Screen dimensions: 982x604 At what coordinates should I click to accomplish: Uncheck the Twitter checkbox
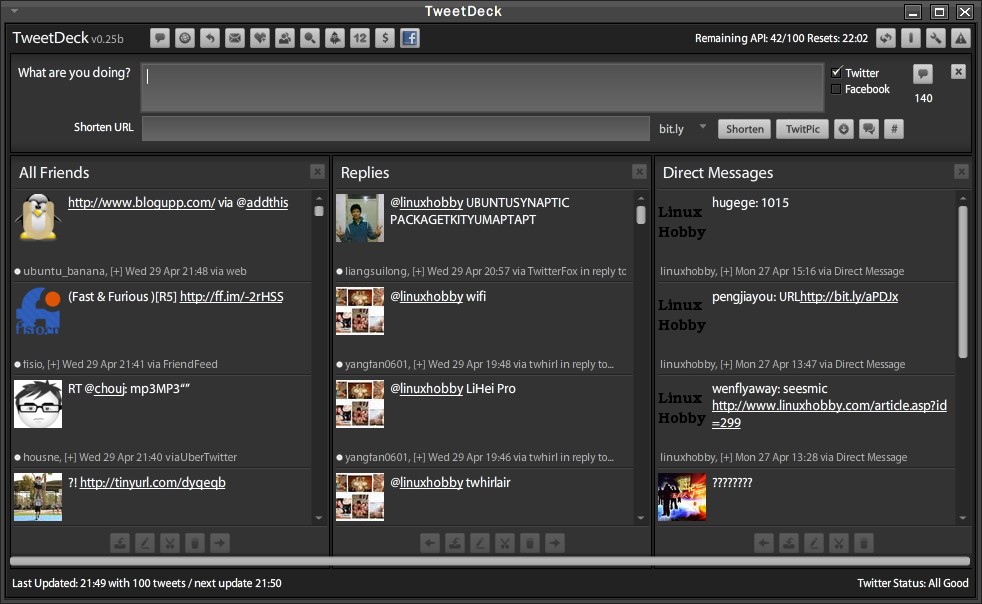click(x=836, y=72)
